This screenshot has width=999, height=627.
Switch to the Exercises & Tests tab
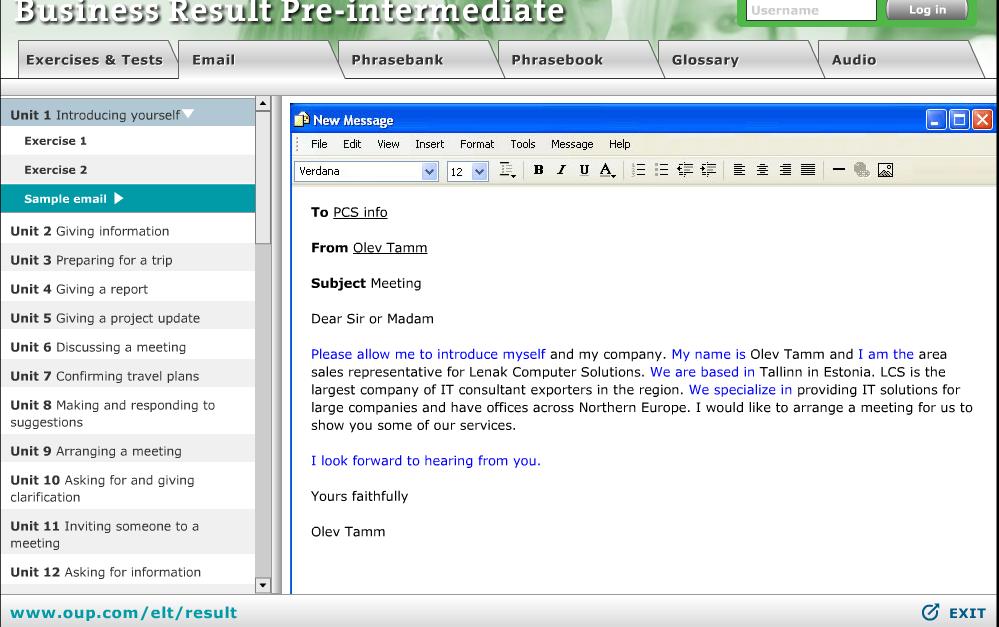(97, 60)
